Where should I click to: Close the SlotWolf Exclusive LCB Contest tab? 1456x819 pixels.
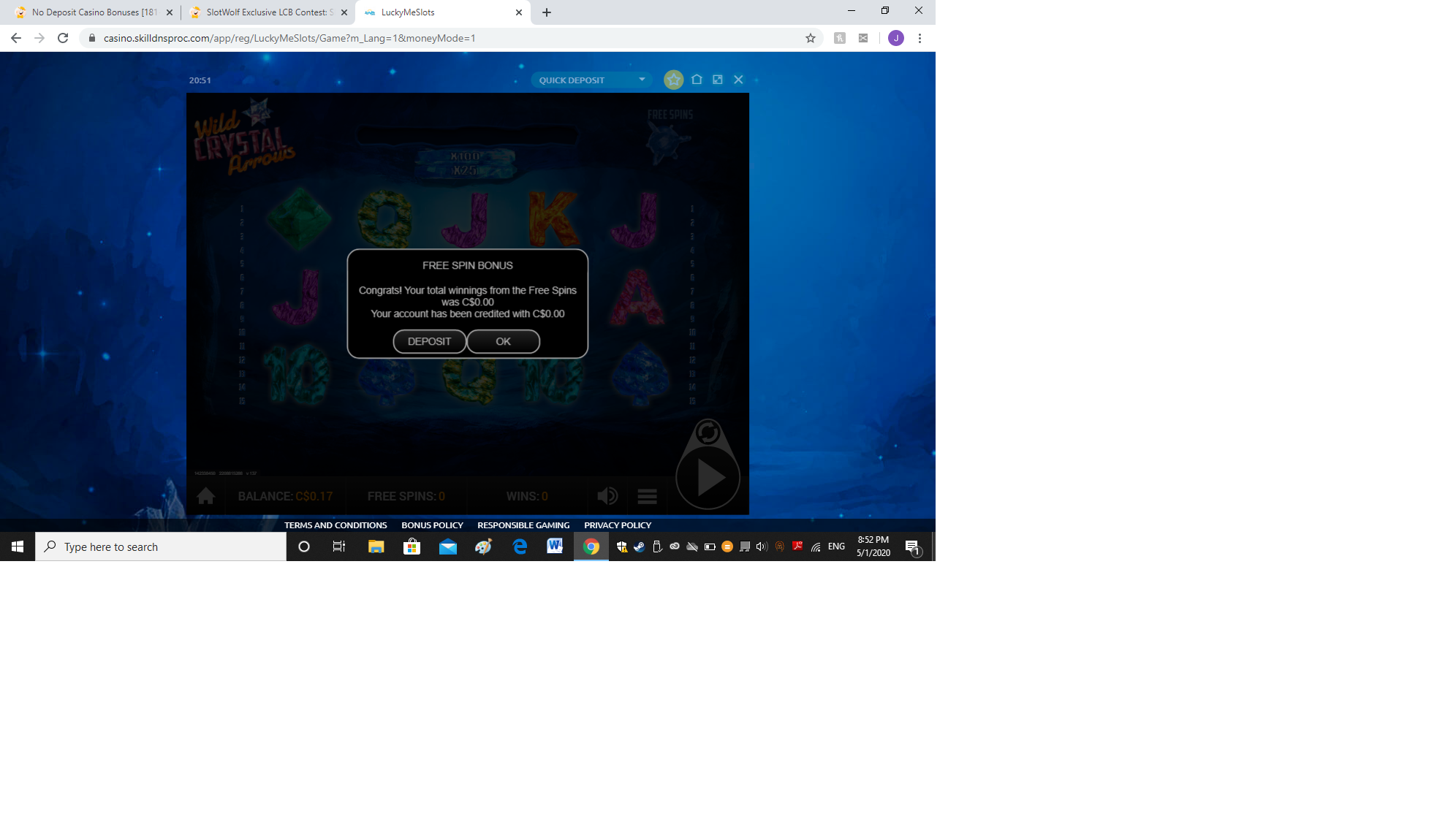(x=344, y=12)
